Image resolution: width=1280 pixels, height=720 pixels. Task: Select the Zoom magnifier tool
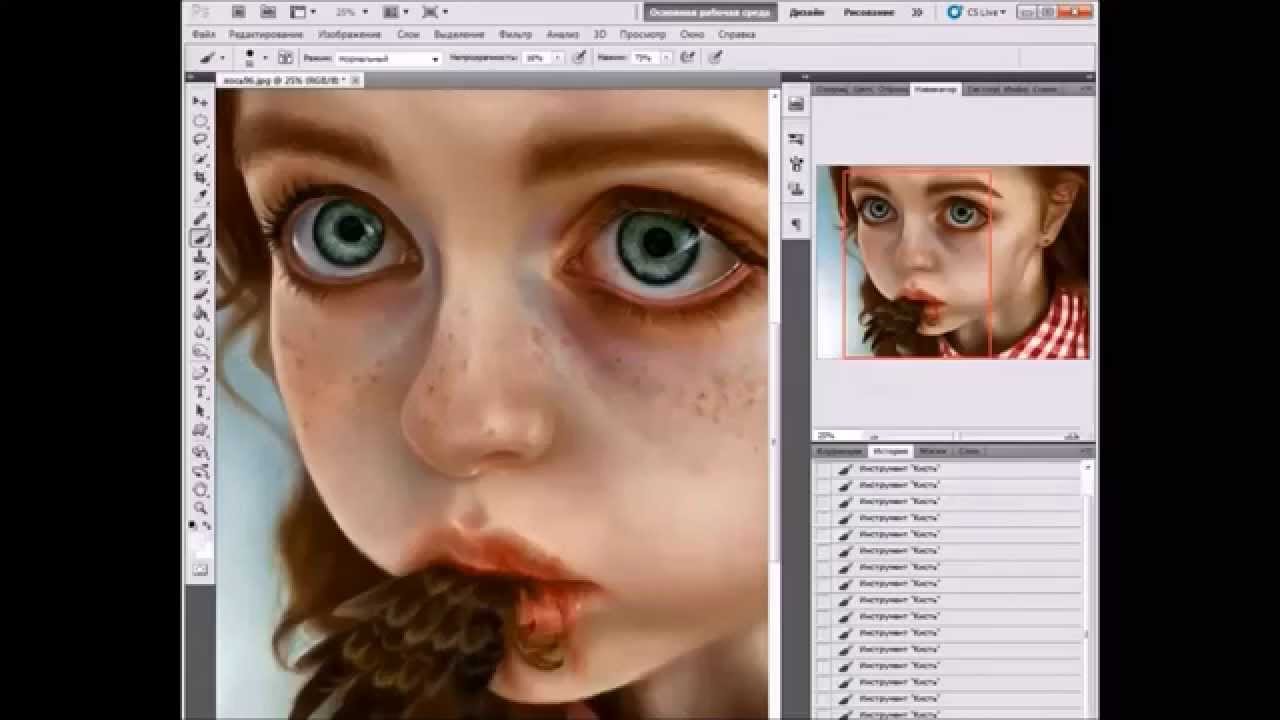(200, 508)
